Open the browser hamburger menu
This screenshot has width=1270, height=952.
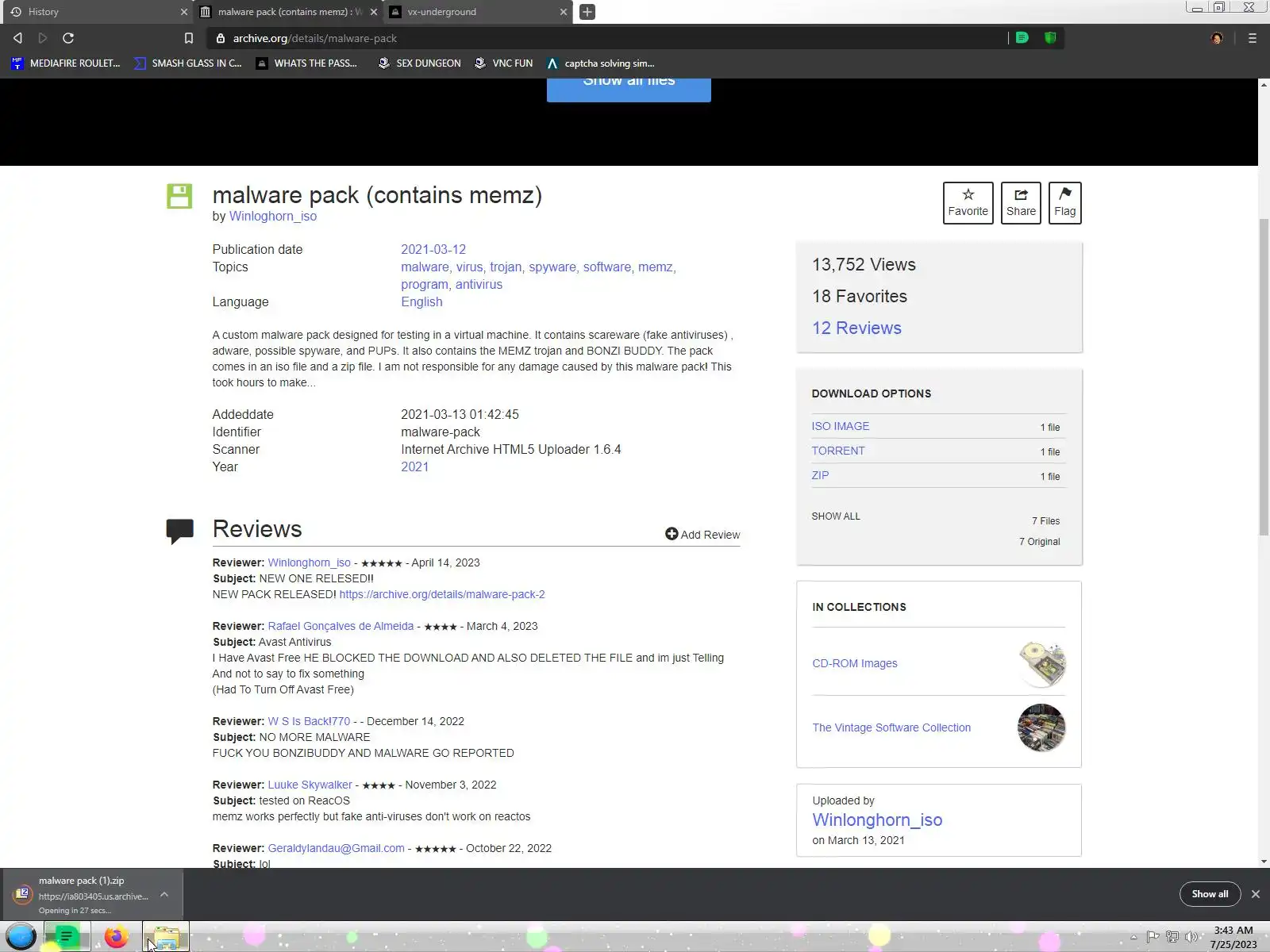coord(1253,38)
